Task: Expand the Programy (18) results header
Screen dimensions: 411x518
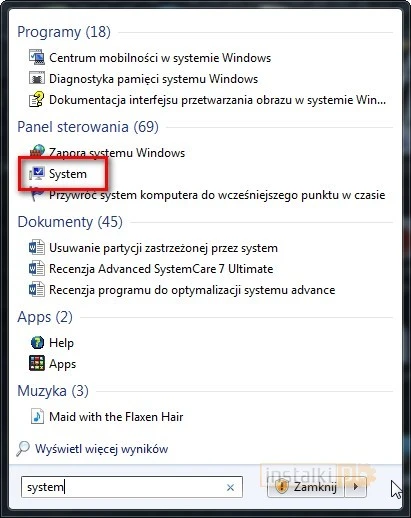Action: 64,32
